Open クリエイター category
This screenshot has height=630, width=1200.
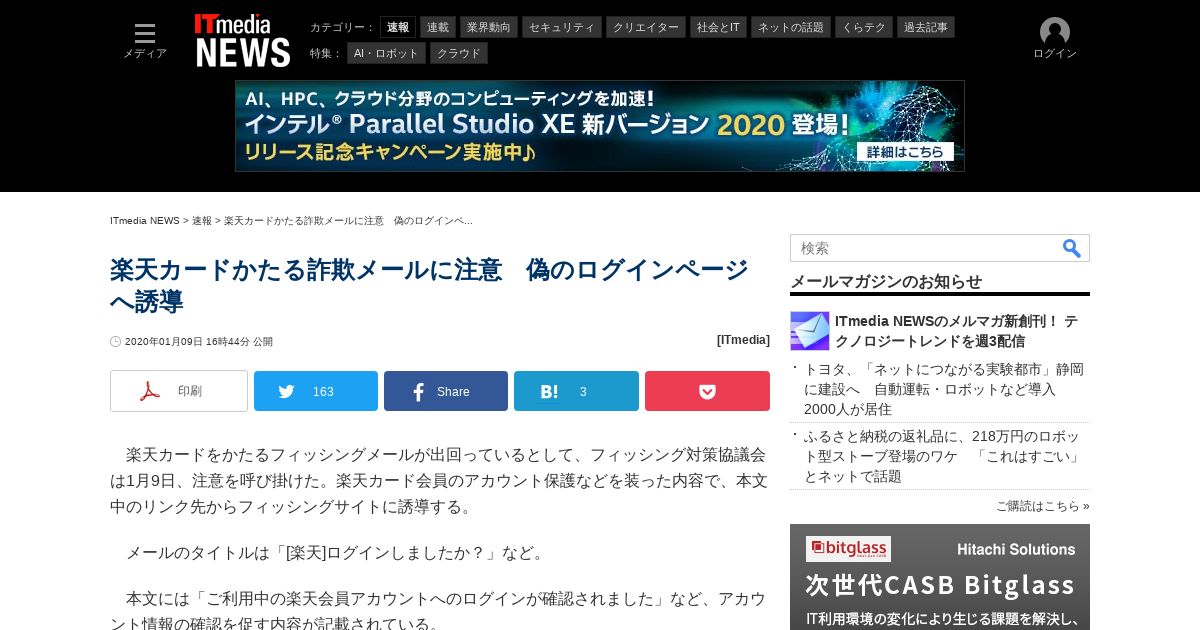tap(646, 27)
